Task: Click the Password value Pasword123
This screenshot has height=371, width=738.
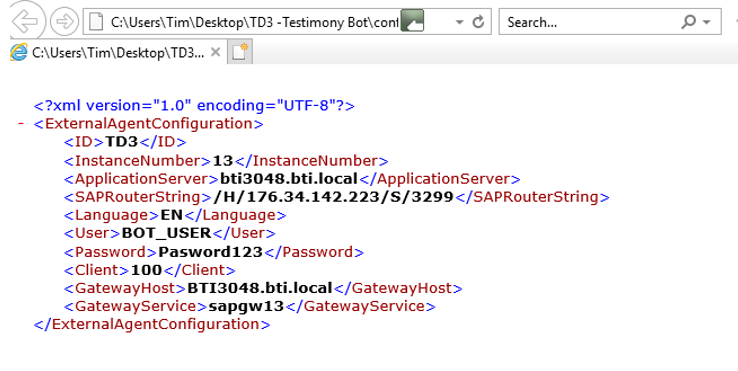Action: [x=210, y=252]
